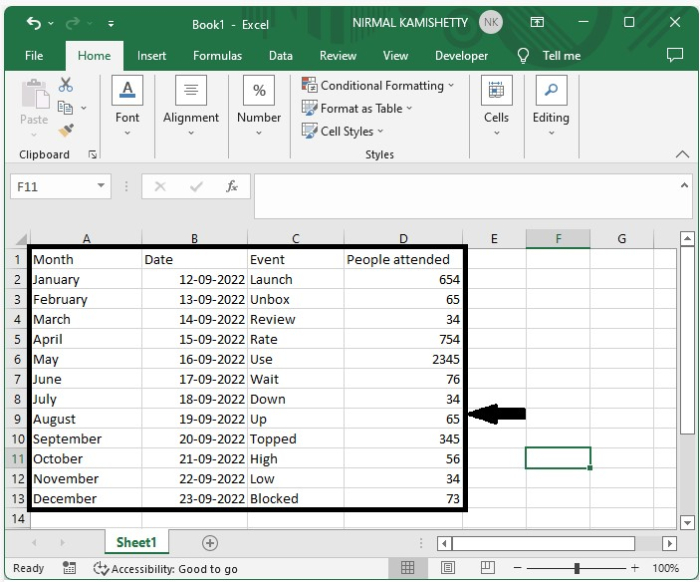Open the File tab
The image size is (700, 582).
click(34, 56)
